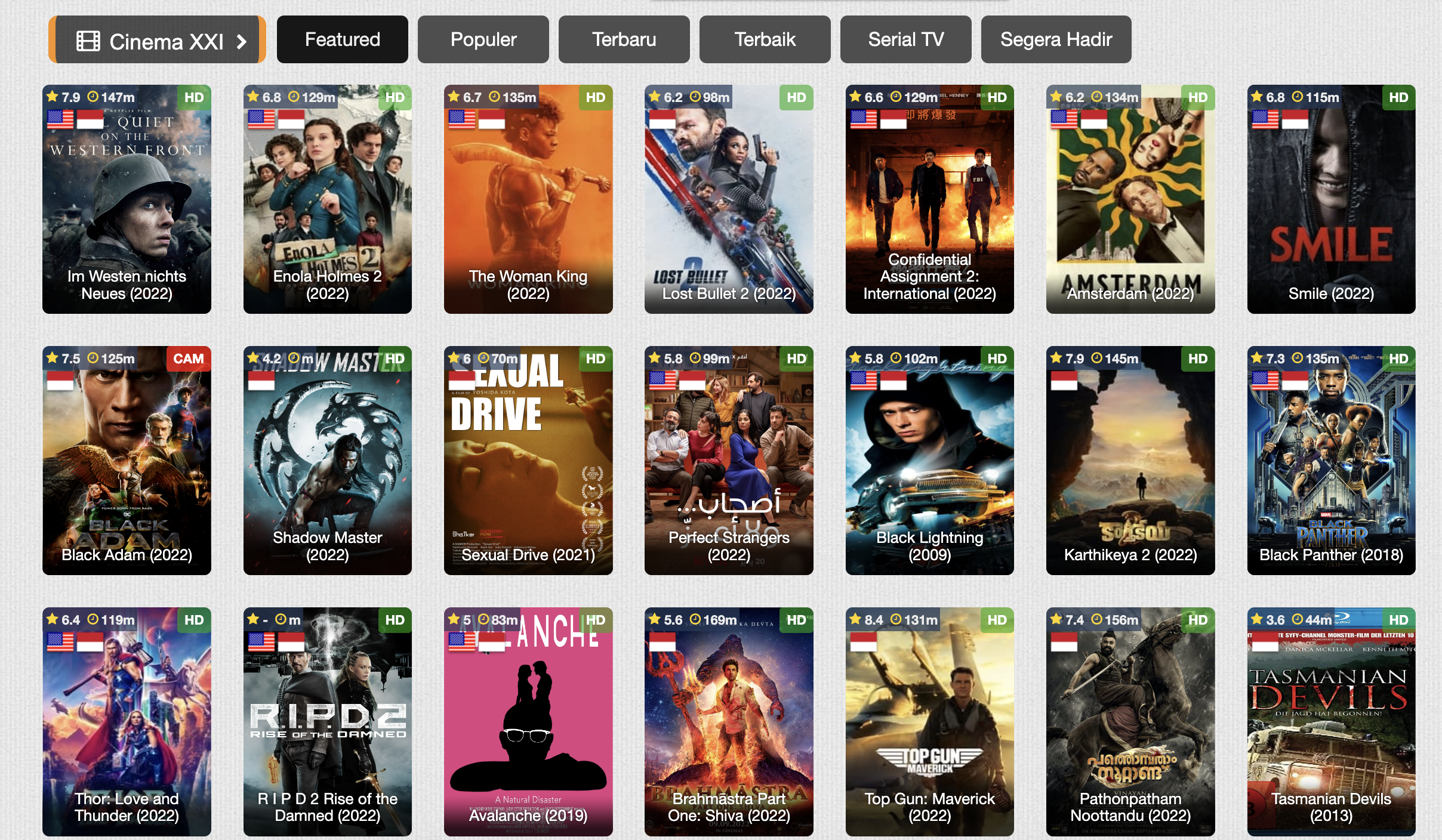Switch to the Populer tab
This screenshot has width=1442, height=840.
coord(483,39)
